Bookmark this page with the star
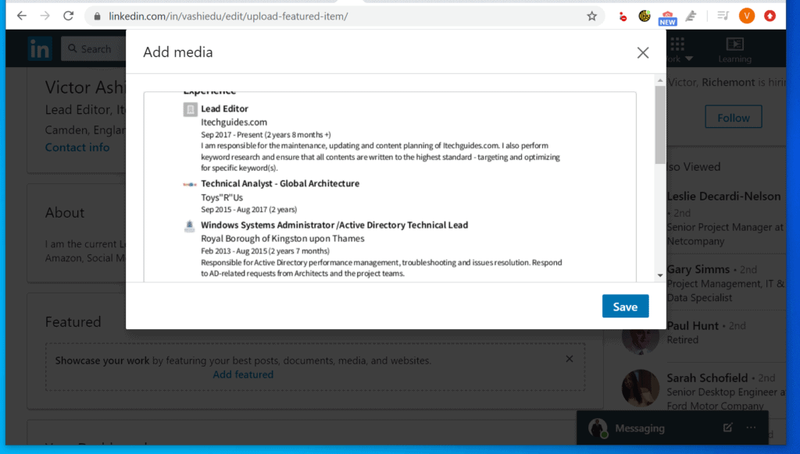800x454 pixels. (x=592, y=16)
